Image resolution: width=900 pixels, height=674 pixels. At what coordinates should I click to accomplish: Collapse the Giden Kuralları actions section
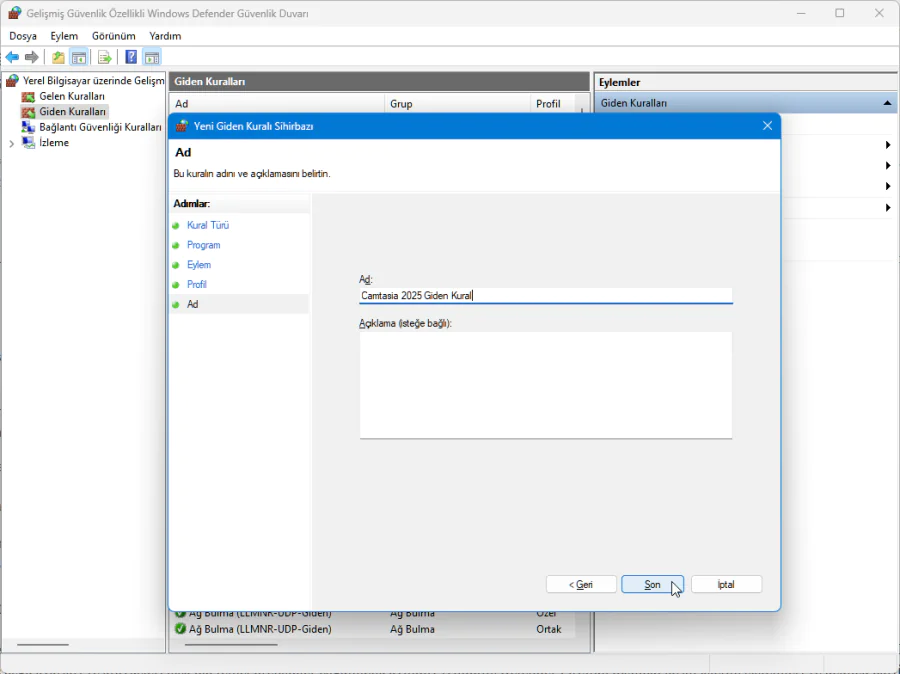pyautogui.click(x=887, y=103)
